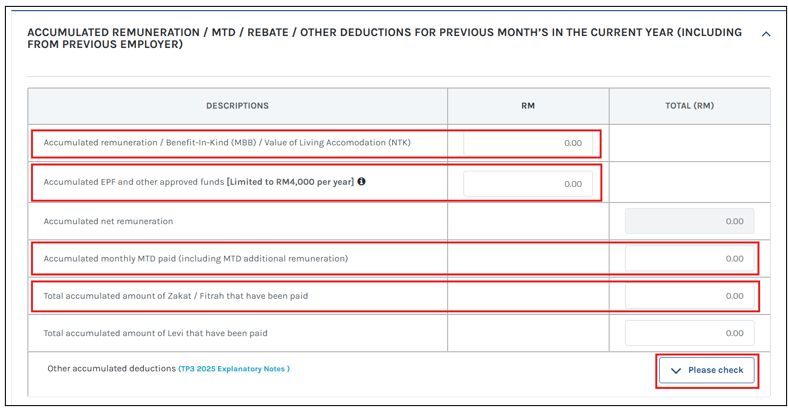
Task: Collapse the Accumulated Remuneration section chevron
Action: pos(766,34)
